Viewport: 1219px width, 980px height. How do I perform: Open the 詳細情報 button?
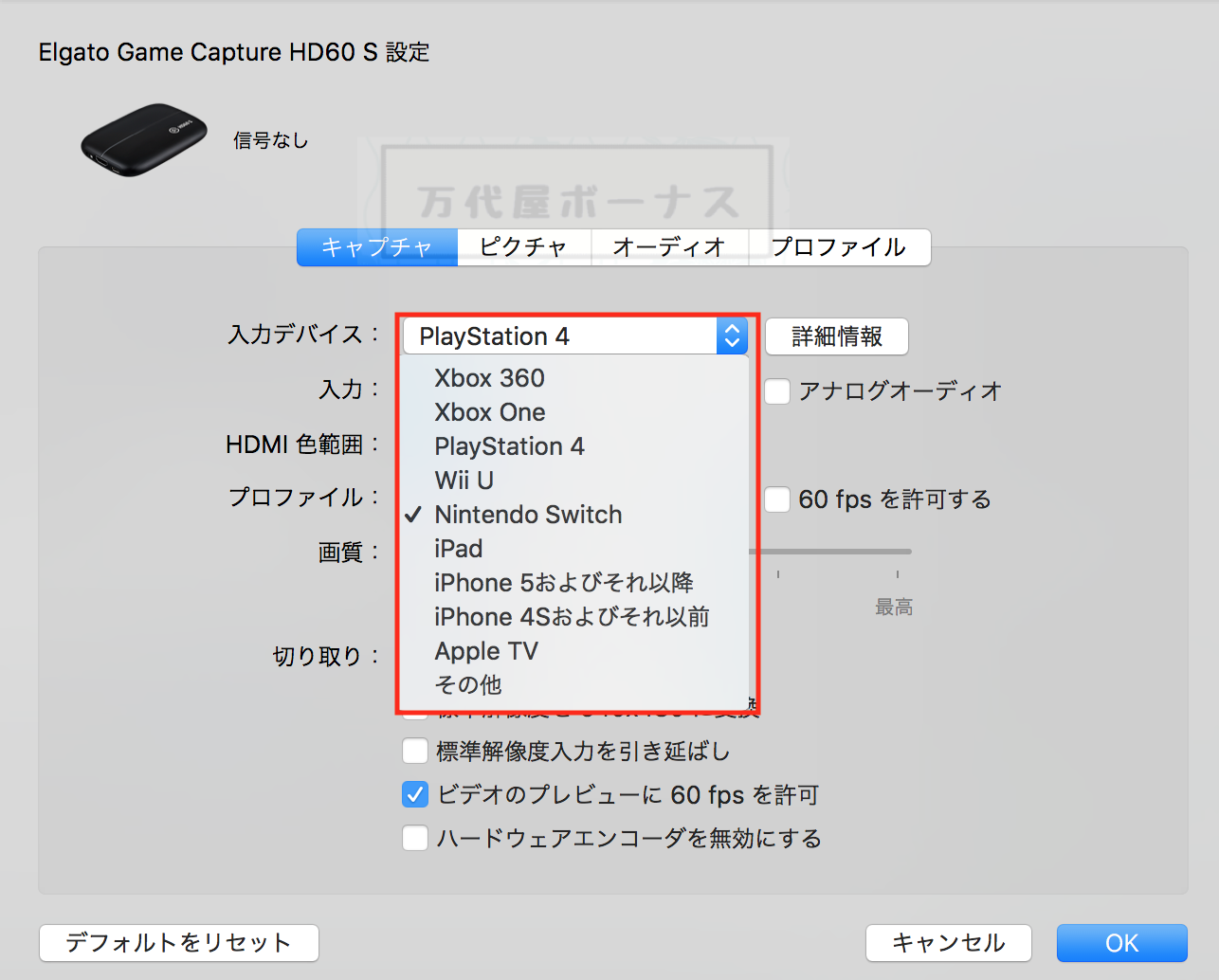coord(837,336)
